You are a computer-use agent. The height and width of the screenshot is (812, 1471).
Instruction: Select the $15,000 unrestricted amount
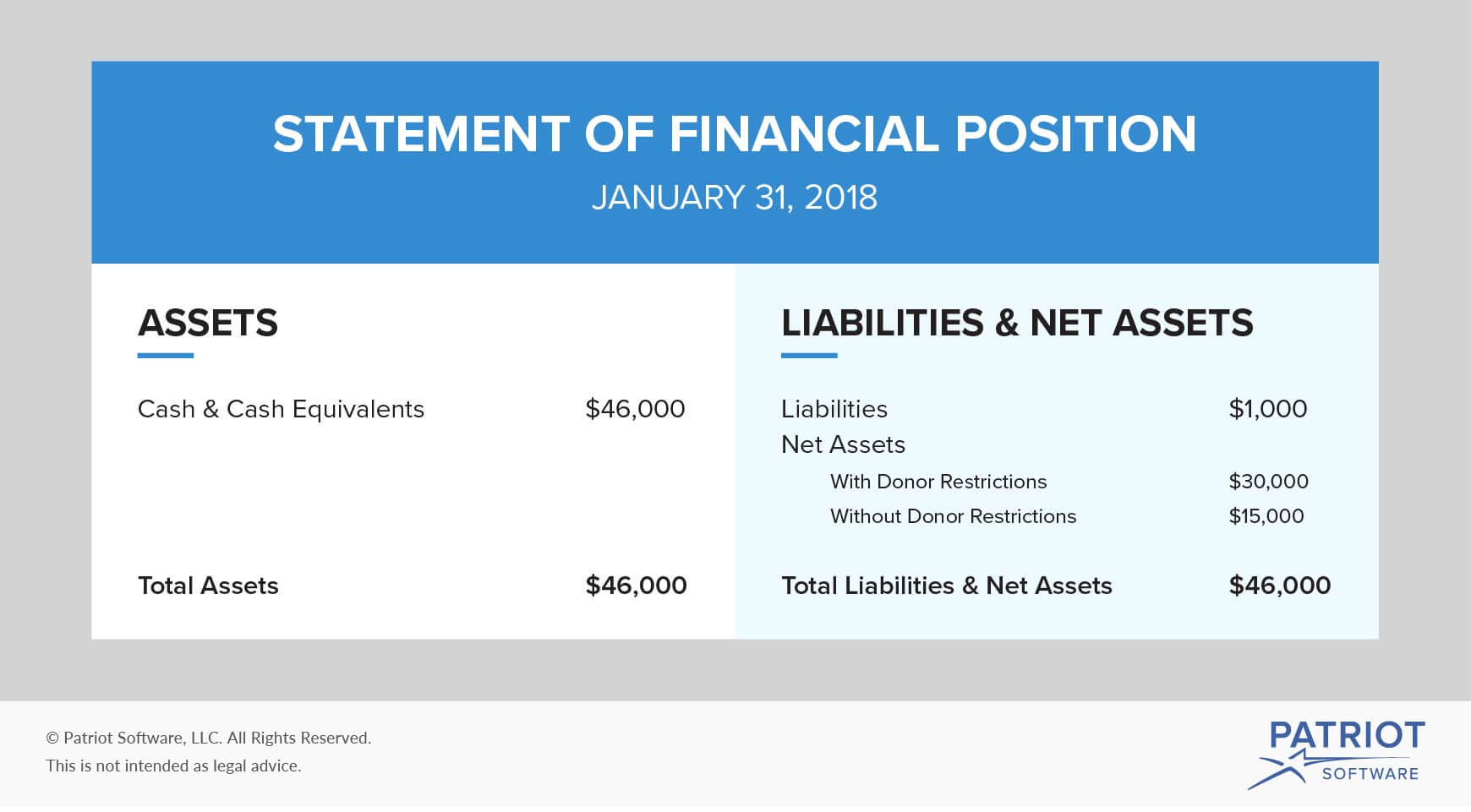click(1266, 516)
